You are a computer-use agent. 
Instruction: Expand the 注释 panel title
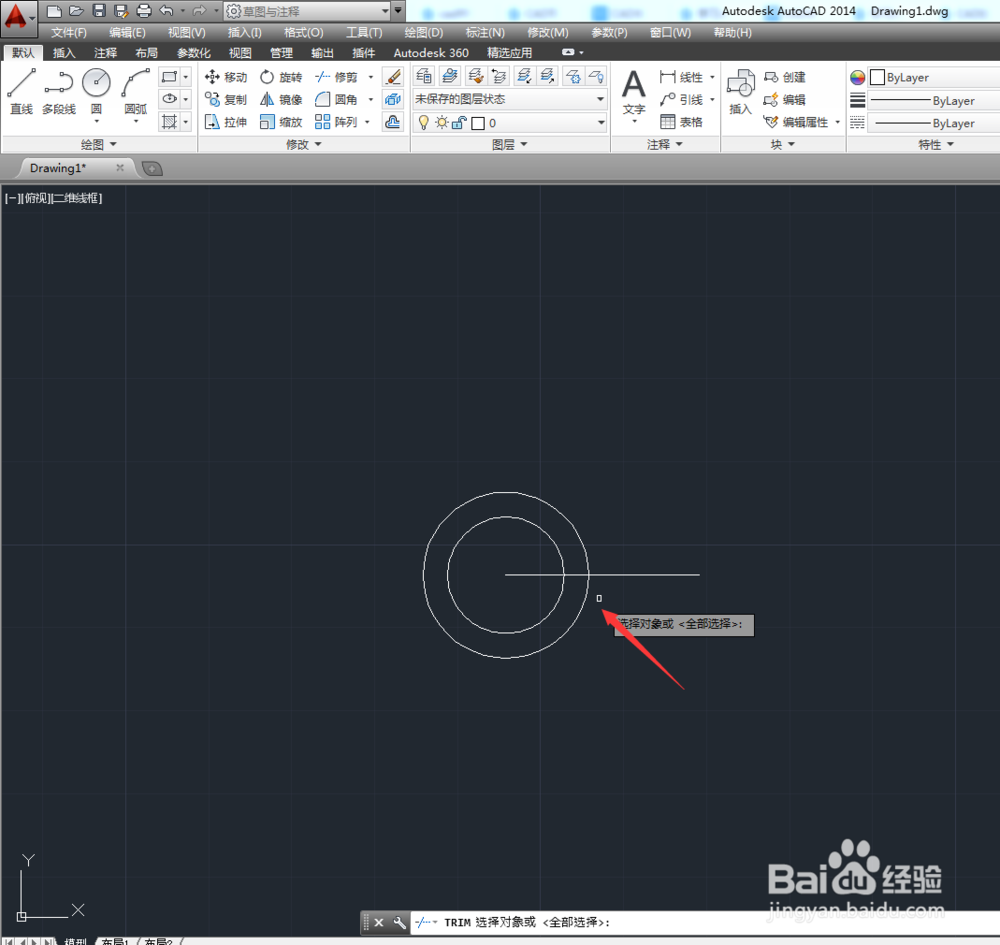point(665,145)
